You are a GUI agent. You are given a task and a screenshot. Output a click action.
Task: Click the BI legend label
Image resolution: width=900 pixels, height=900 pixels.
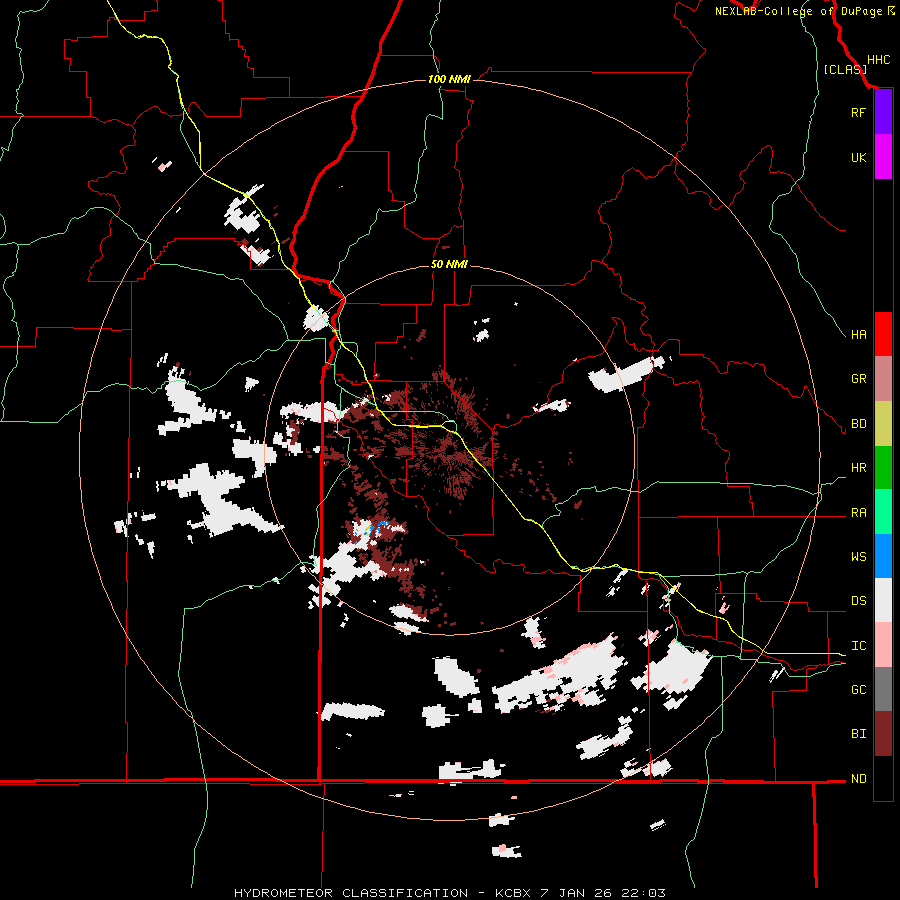(x=858, y=734)
